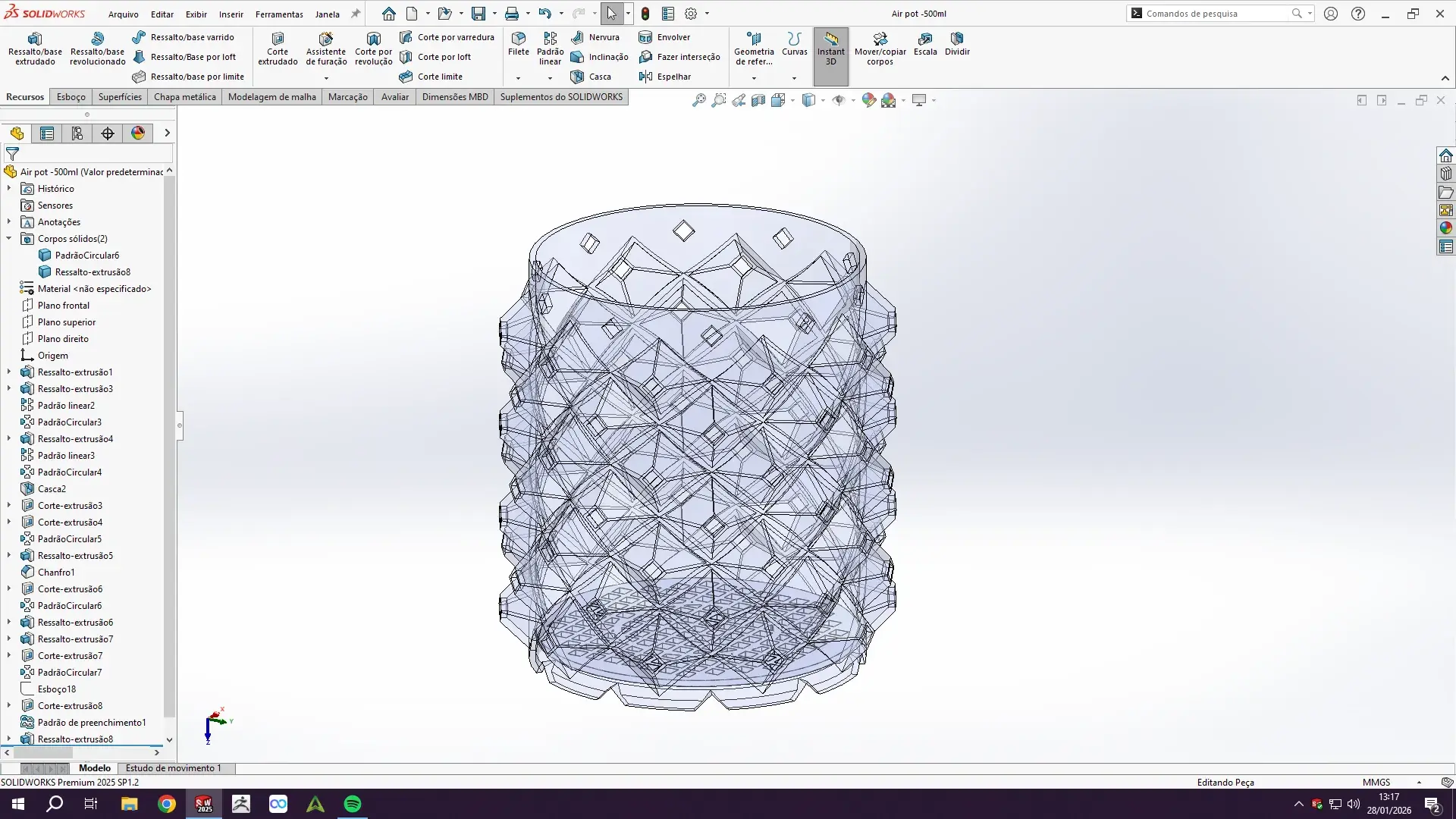1456x819 pixels.
Task: Open Chrome from the Windows taskbar
Action: [167, 804]
